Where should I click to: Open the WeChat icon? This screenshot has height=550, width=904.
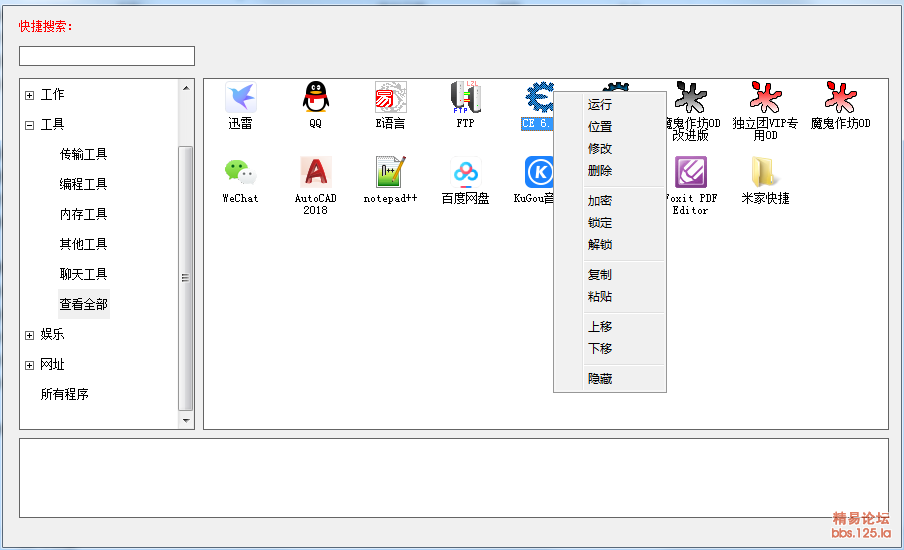pos(240,172)
